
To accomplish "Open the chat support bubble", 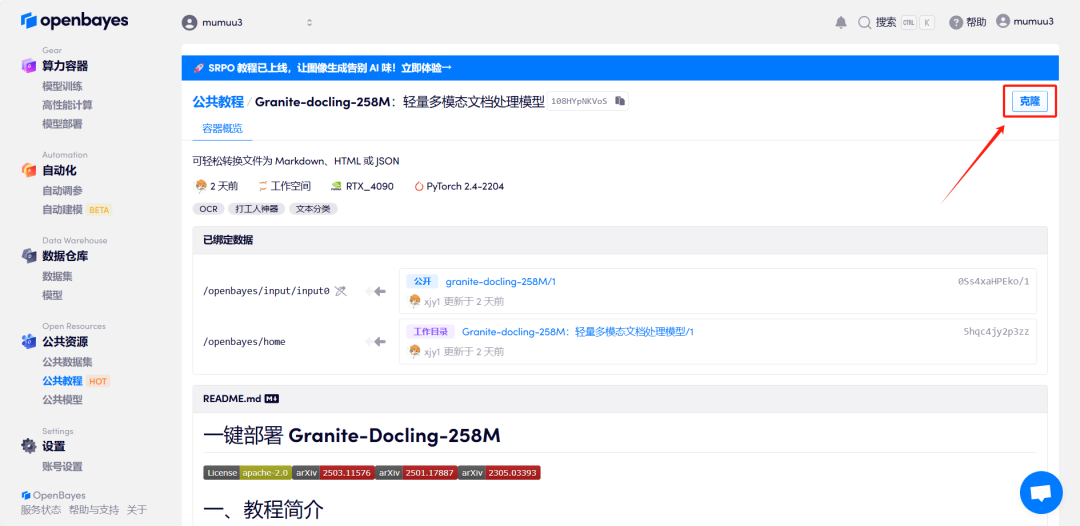I will (x=1041, y=492).
